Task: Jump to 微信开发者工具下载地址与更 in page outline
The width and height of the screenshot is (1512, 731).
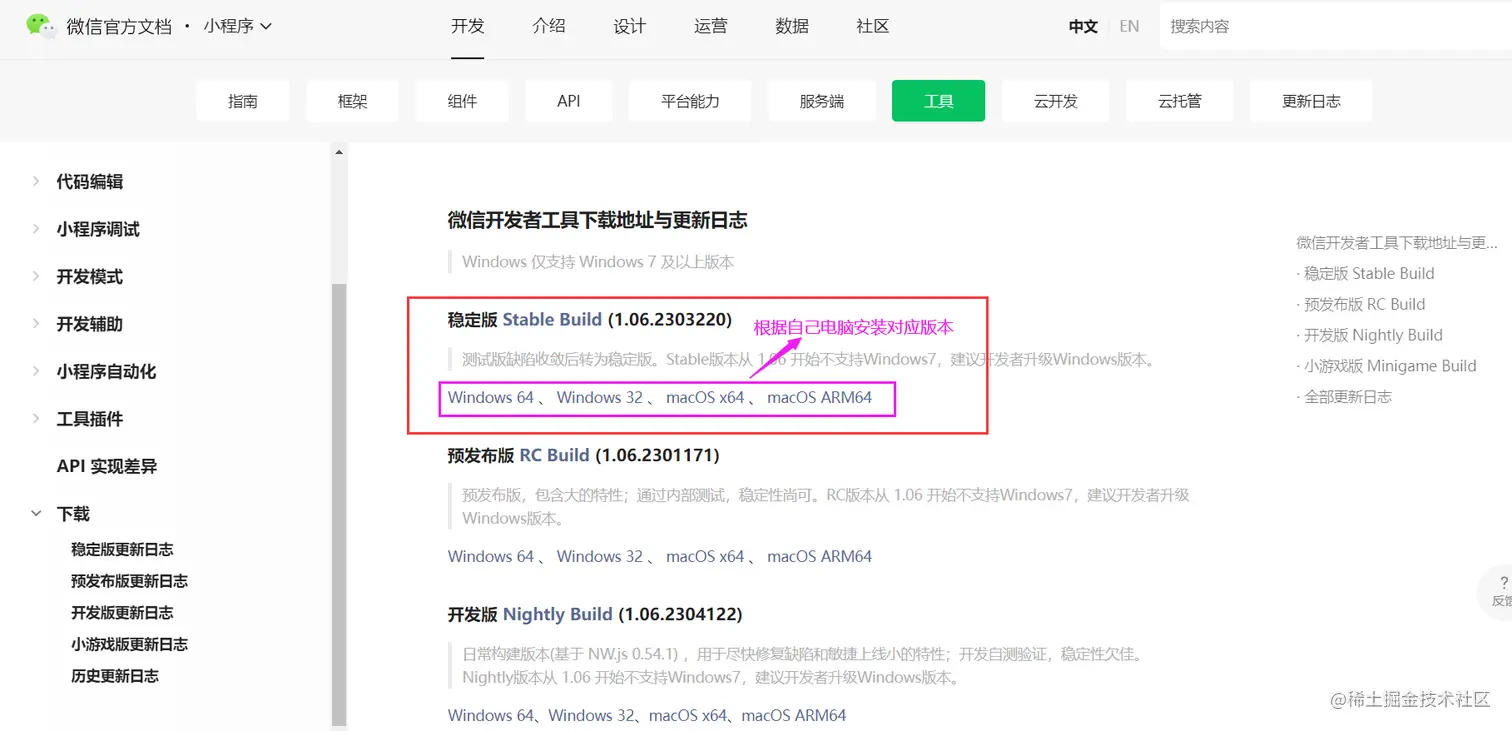Action: 1397,242
